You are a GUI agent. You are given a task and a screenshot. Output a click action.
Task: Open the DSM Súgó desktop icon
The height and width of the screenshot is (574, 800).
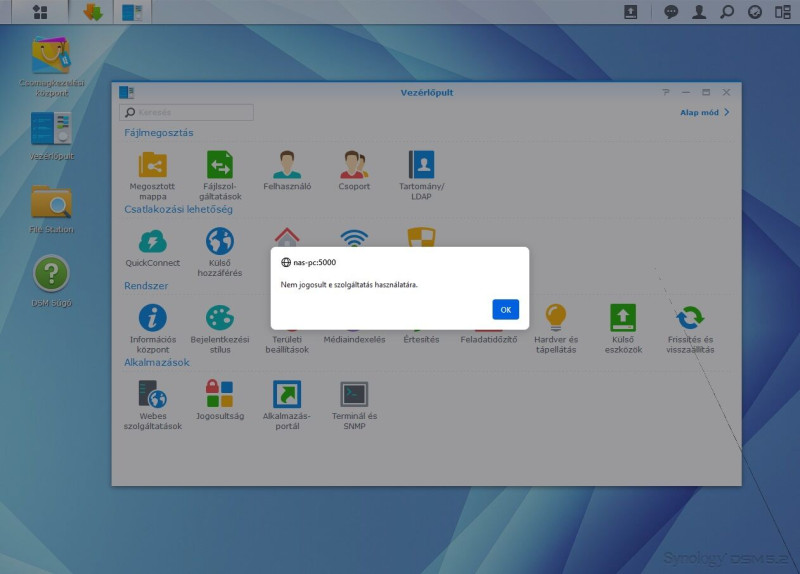[51, 274]
